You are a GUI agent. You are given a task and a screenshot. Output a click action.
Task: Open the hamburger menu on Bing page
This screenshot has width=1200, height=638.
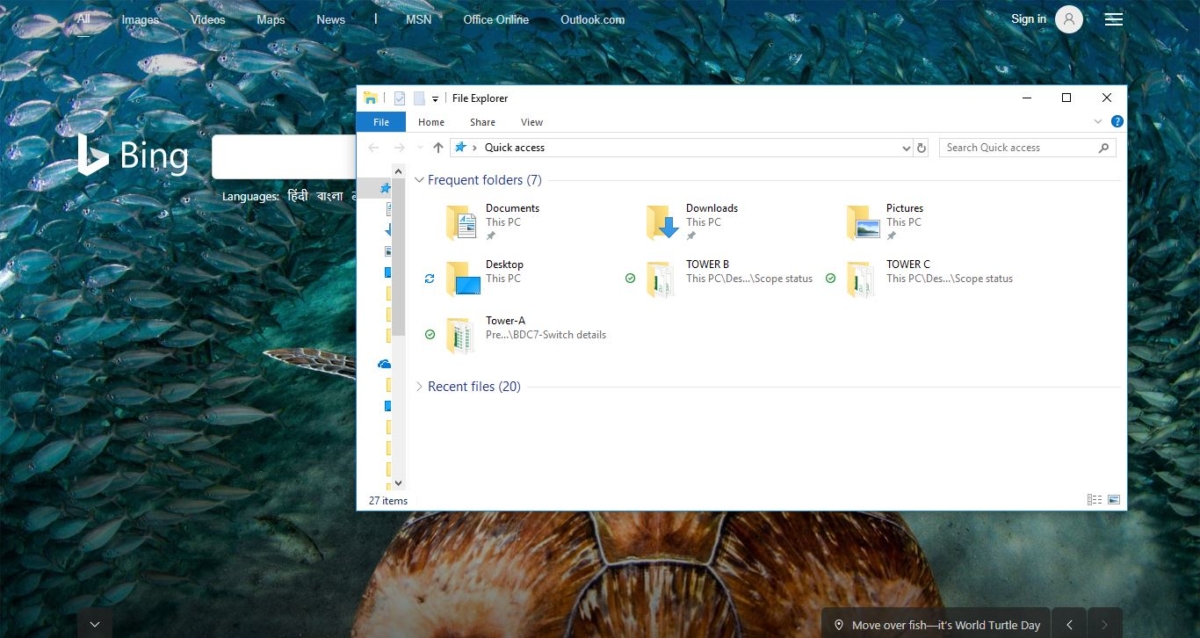[1113, 18]
